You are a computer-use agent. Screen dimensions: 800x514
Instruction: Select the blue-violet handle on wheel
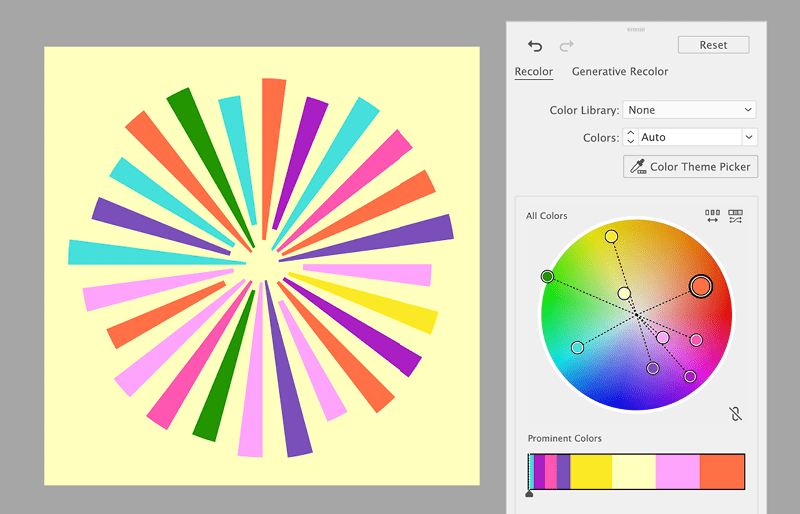pyautogui.click(x=653, y=368)
